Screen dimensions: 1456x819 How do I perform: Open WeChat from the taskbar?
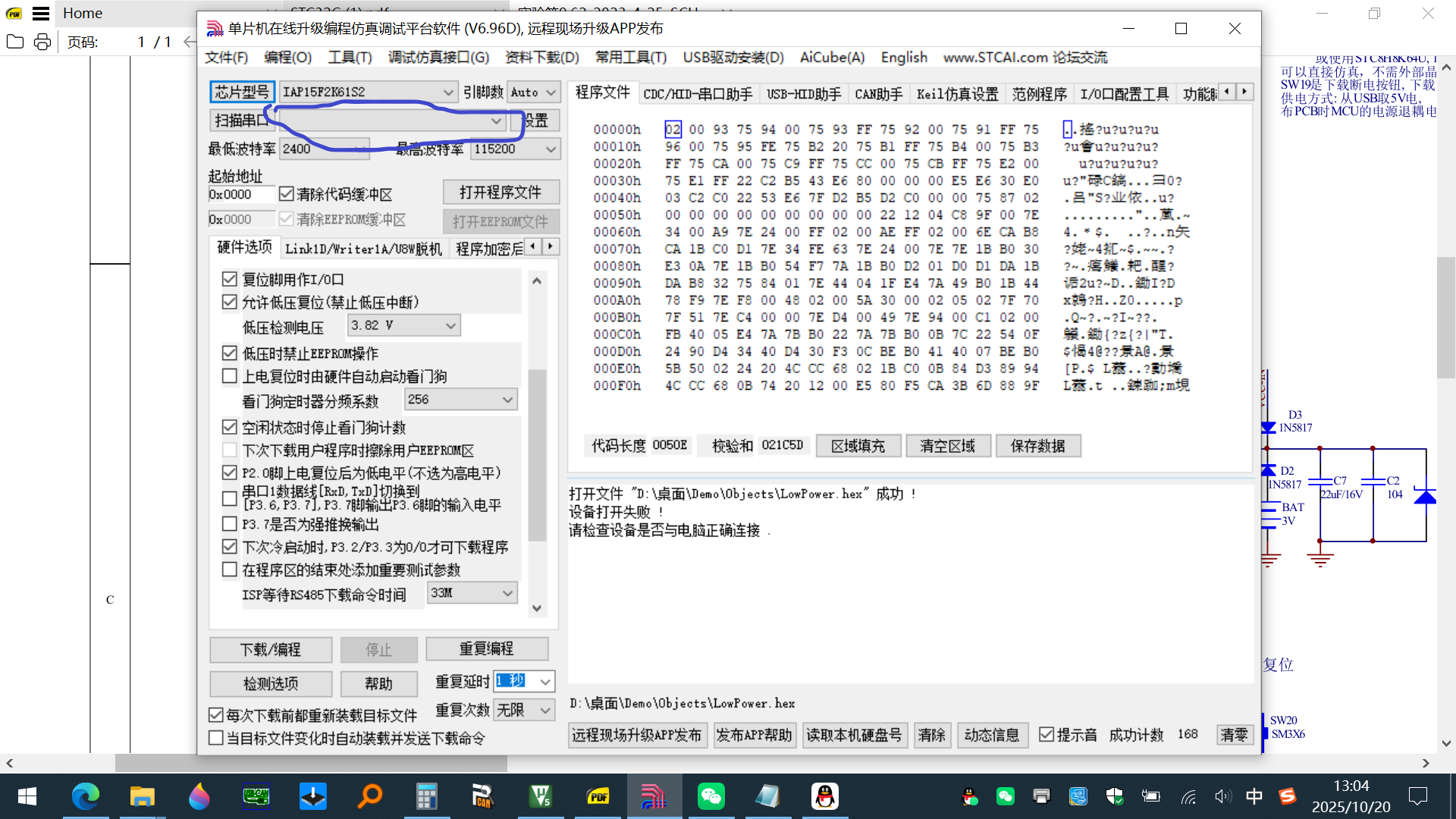click(x=711, y=796)
